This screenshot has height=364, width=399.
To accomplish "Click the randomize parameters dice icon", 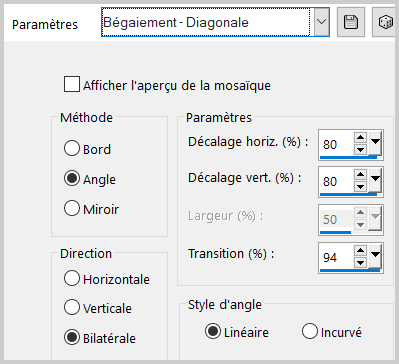I will [385, 22].
